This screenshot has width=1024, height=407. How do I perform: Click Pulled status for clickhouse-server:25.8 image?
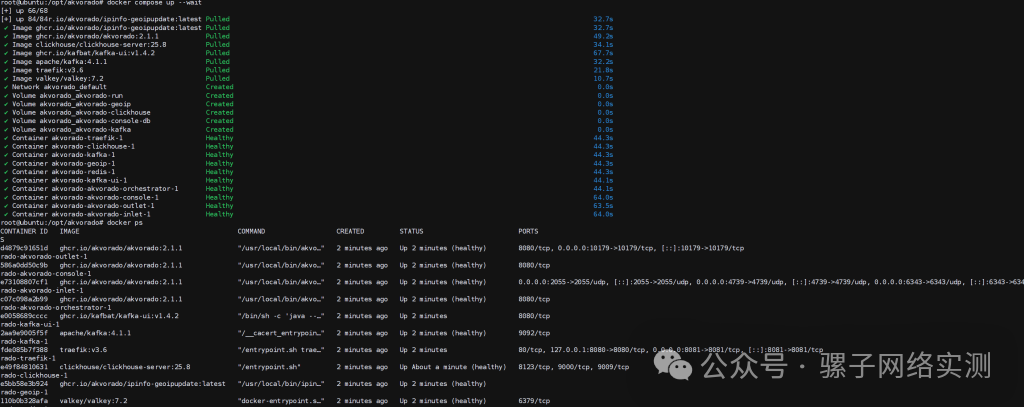[217, 45]
